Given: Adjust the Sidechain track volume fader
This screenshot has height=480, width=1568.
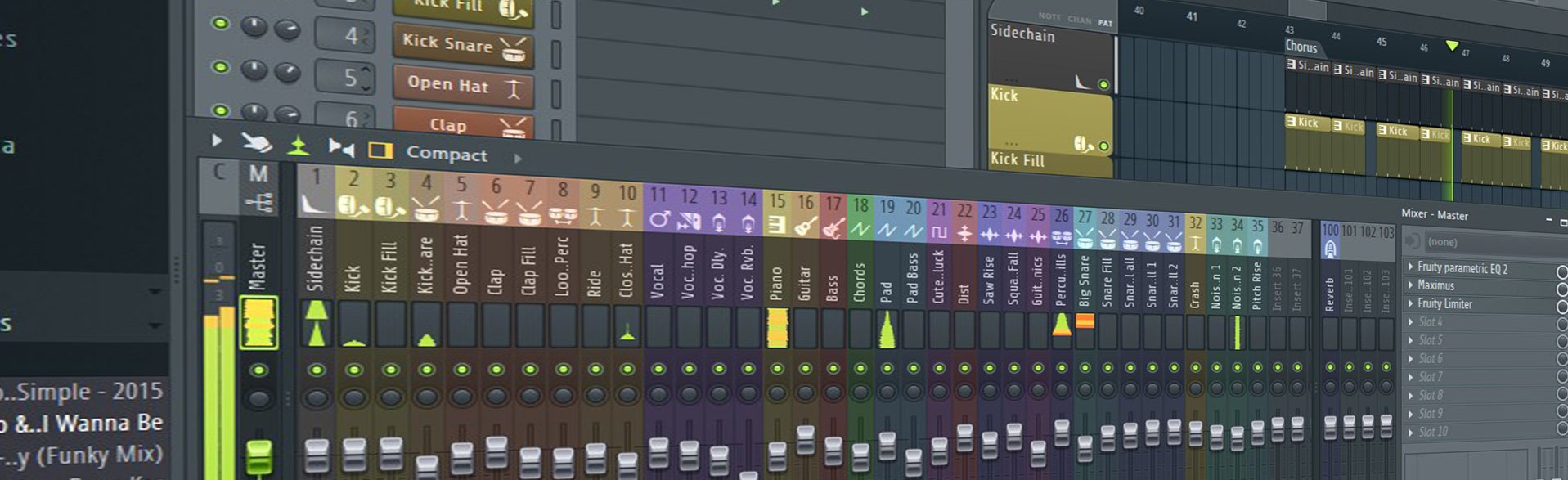Looking at the screenshot, I should coord(317,455).
